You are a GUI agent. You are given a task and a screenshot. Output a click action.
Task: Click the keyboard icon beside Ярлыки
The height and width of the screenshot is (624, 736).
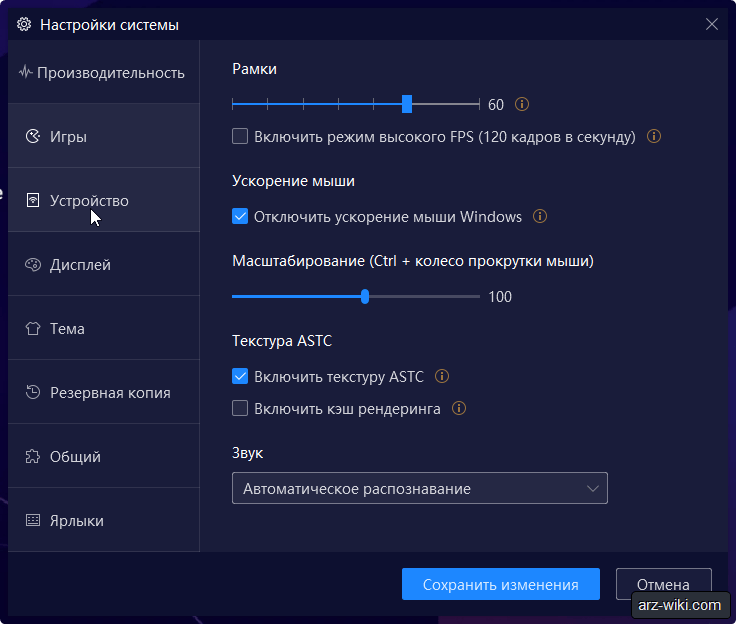(33, 520)
